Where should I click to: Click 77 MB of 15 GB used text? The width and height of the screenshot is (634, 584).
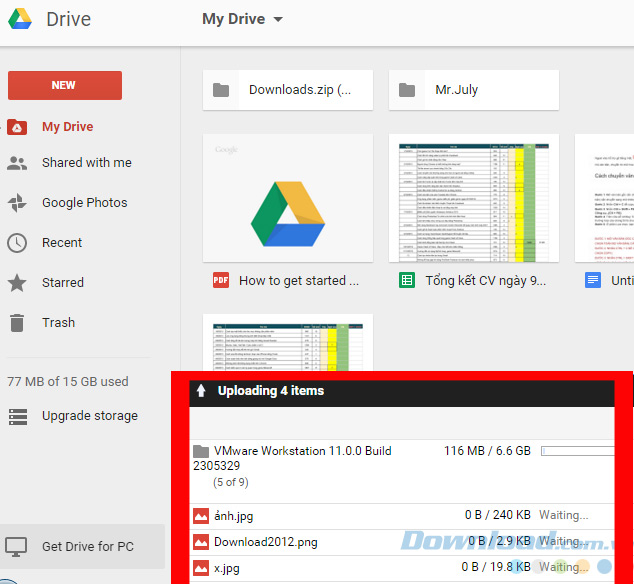pos(68,381)
